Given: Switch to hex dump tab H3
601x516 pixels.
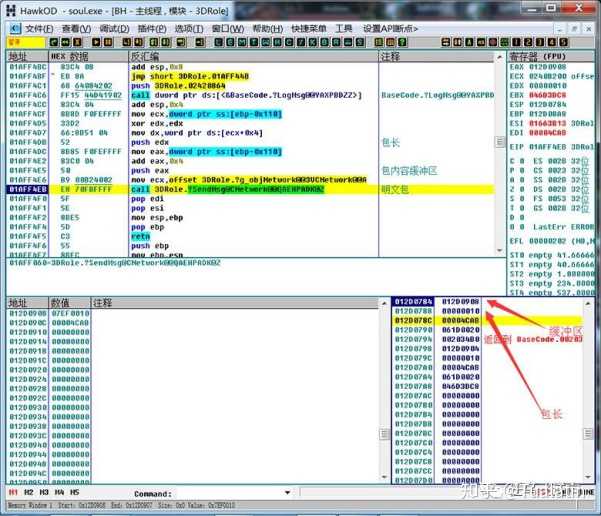Looking at the screenshot, I should coord(44,492).
